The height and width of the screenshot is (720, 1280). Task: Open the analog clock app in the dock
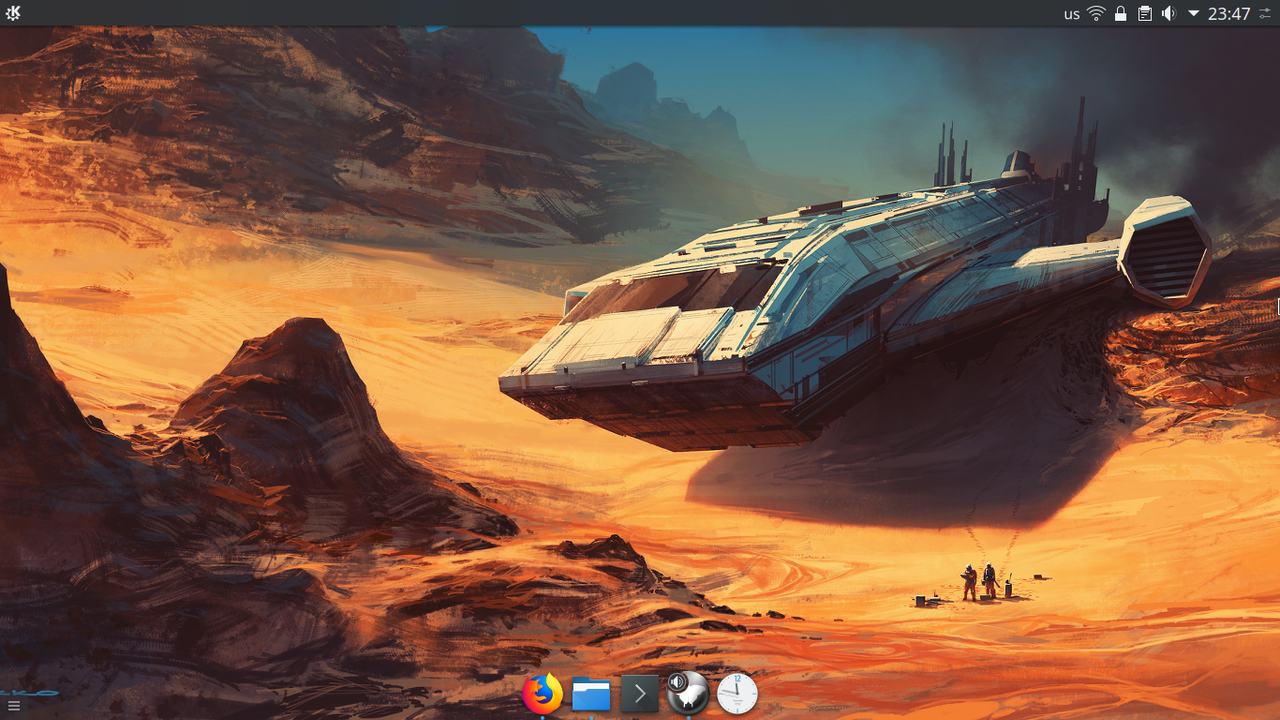[737, 693]
